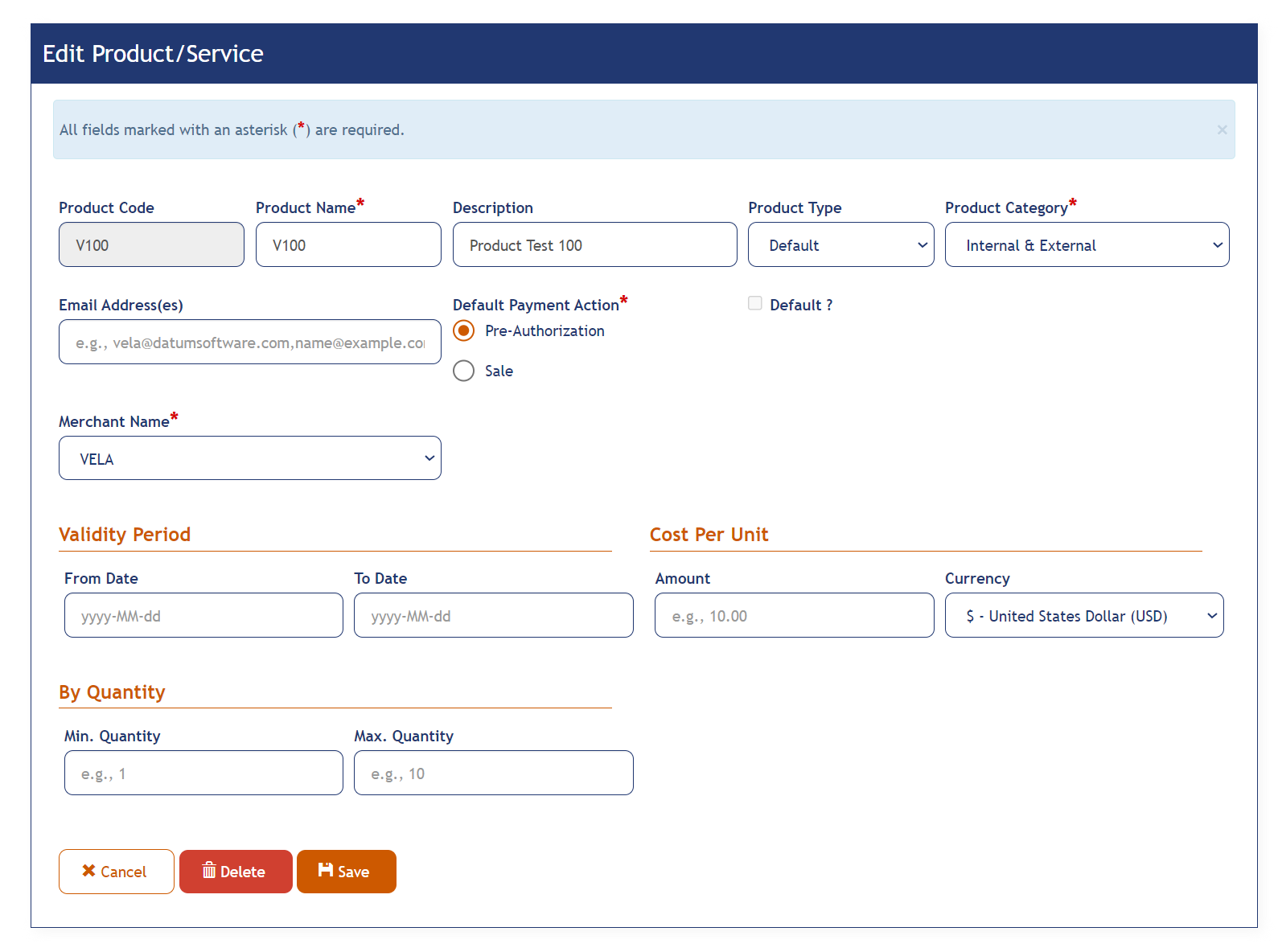Select the Sale payment action radio
Viewport: 1278px width, 952px height.
tap(464, 371)
